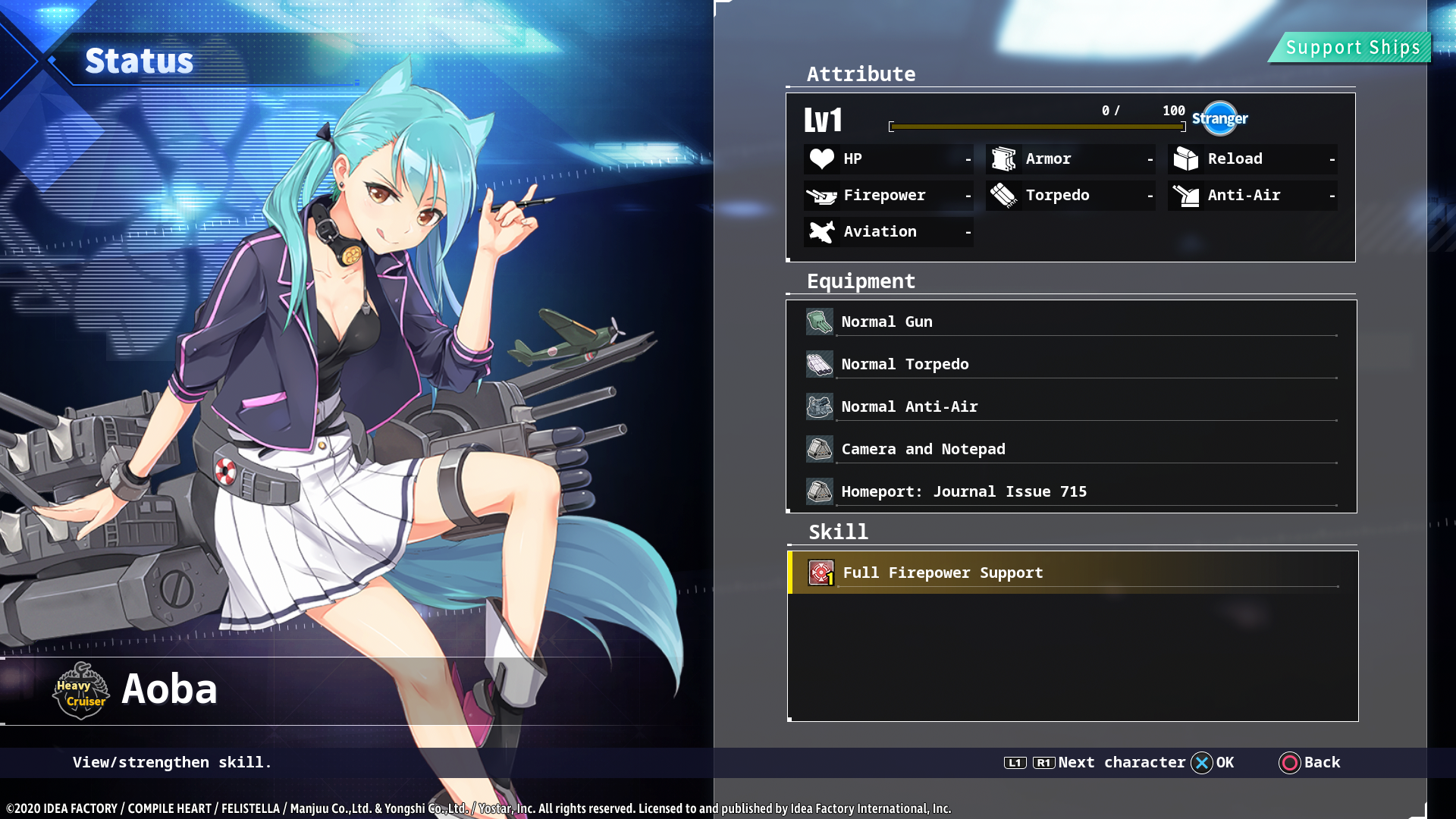The width and height of the screenshot is (1456, 819).
Task: Click the Anti-Air gun icon
Action: 1185,196
